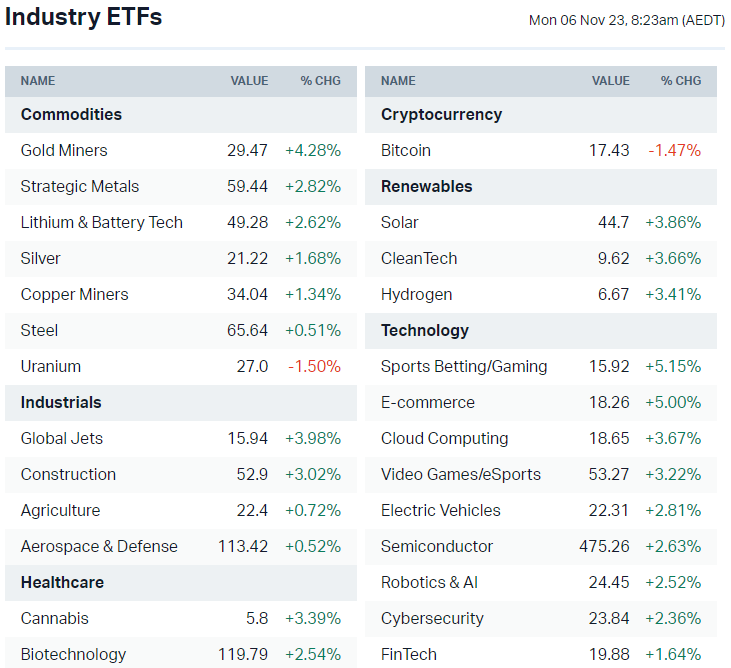Select the Hydrogen ETF link
731x668 pixels.
[416, 294]
